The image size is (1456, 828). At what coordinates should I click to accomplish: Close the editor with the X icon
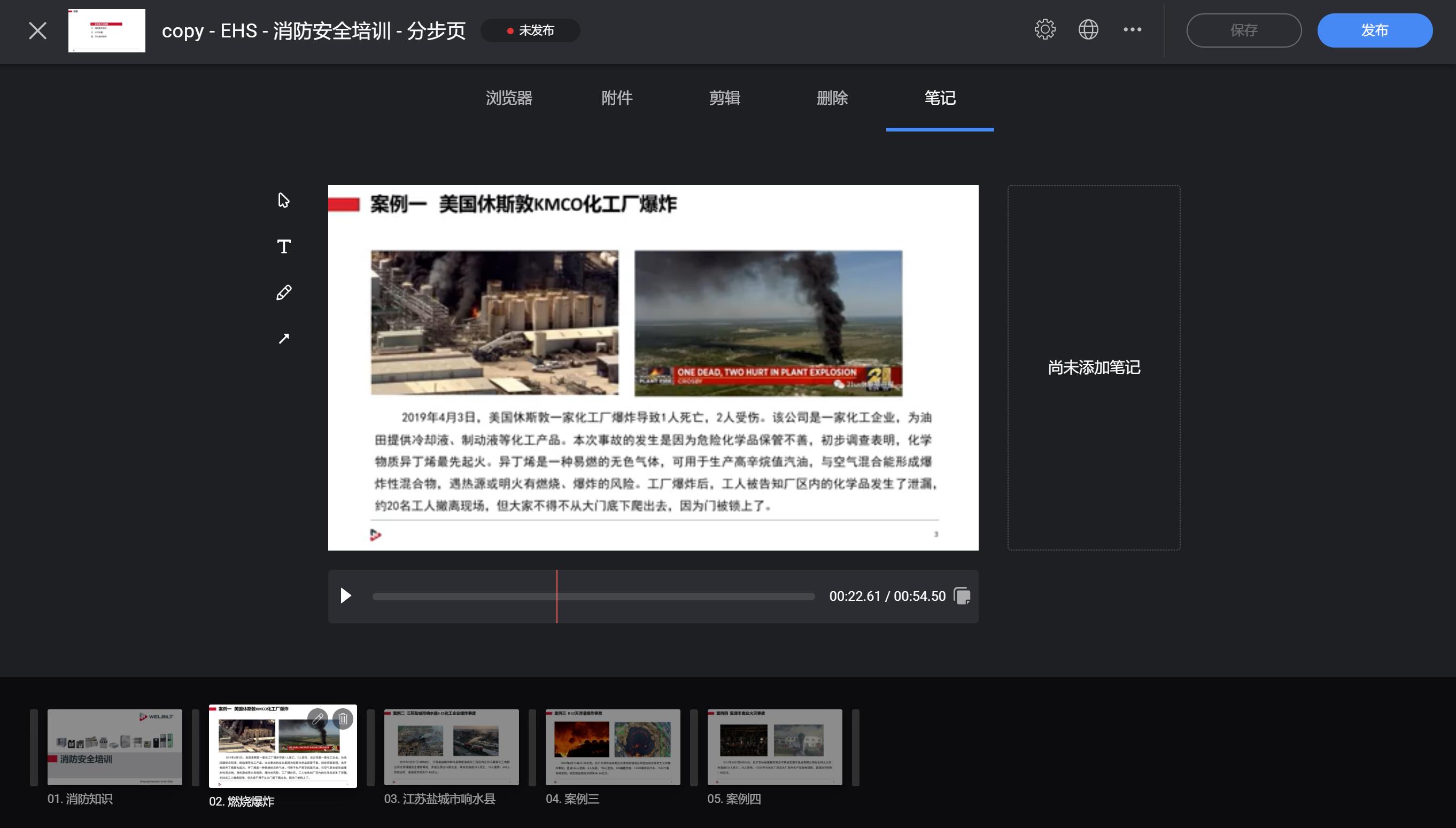point(37,30)
